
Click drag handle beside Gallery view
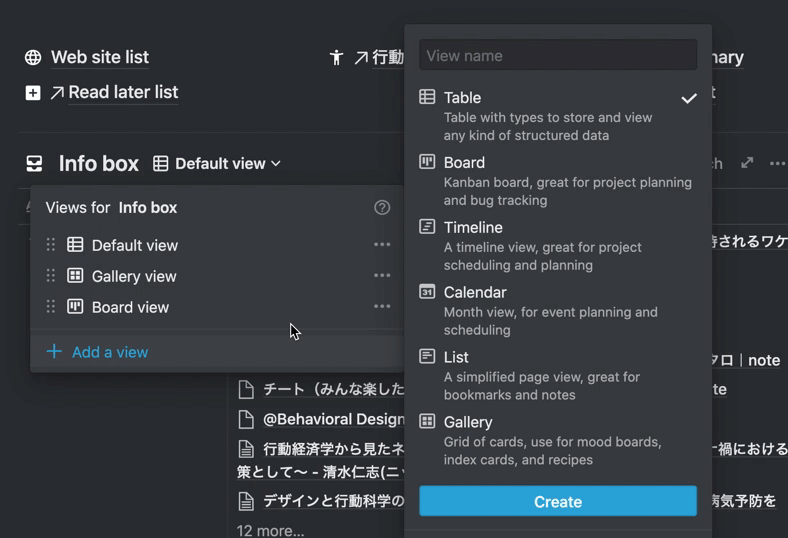(x=51, y=276)
